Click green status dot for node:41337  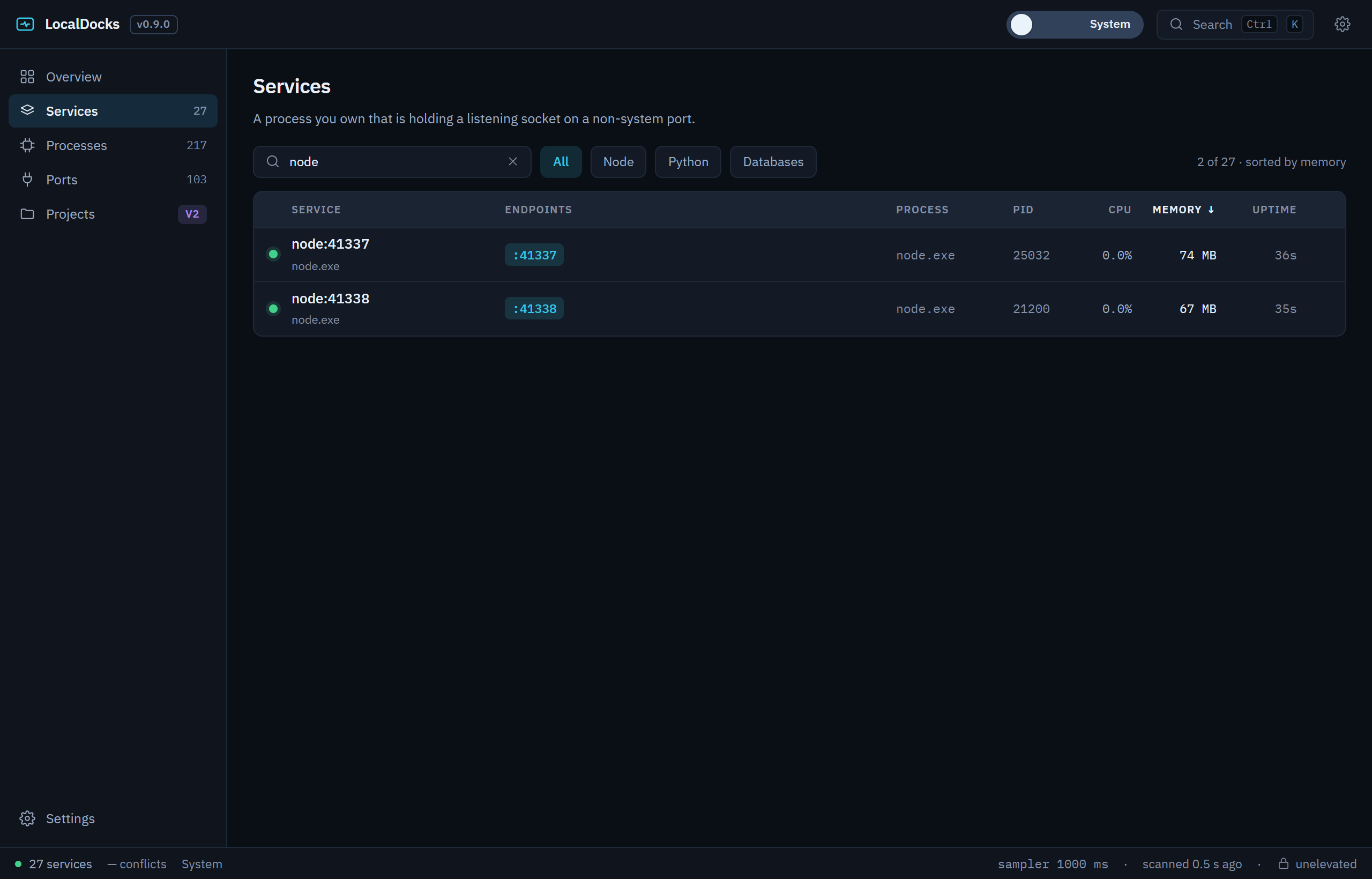(x=273, y=254)
